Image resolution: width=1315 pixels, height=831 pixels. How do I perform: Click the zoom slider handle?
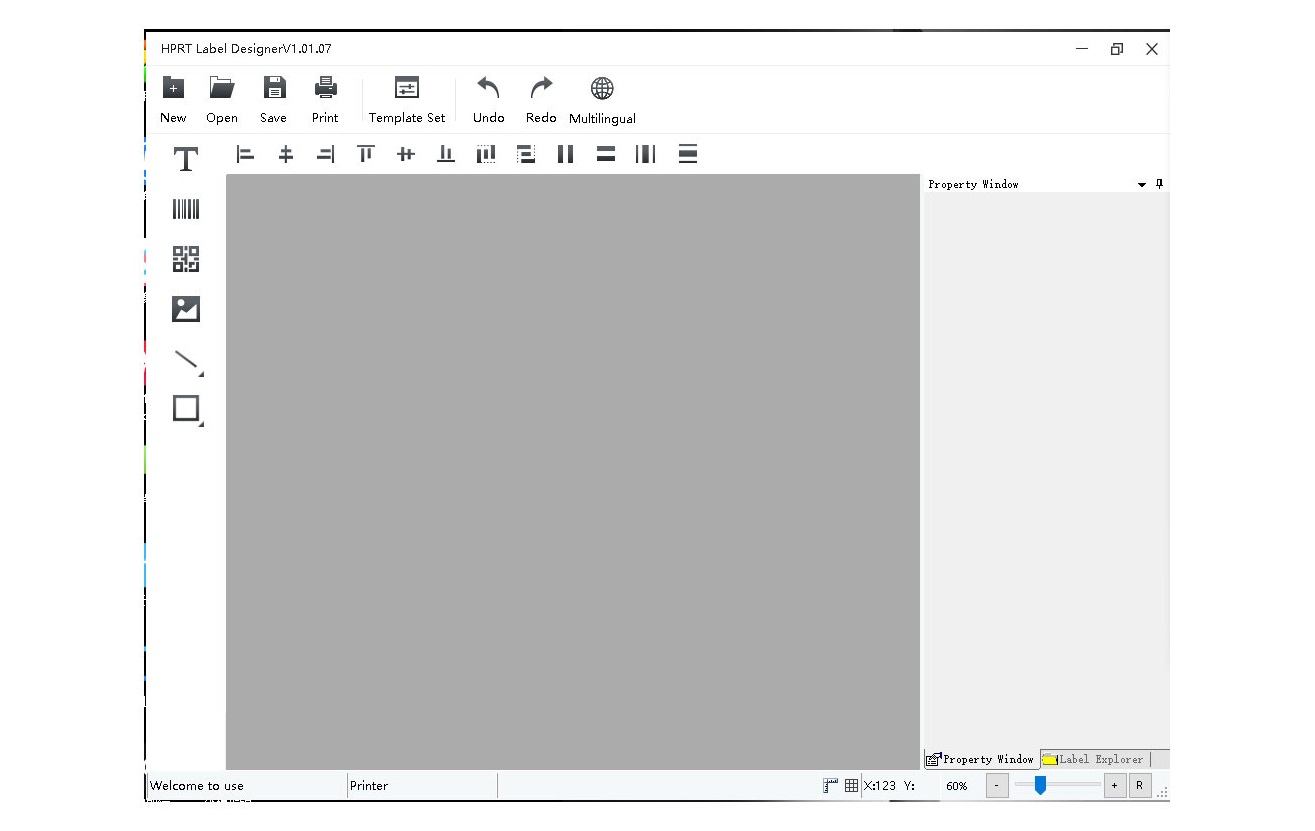tap(1040, 786)
